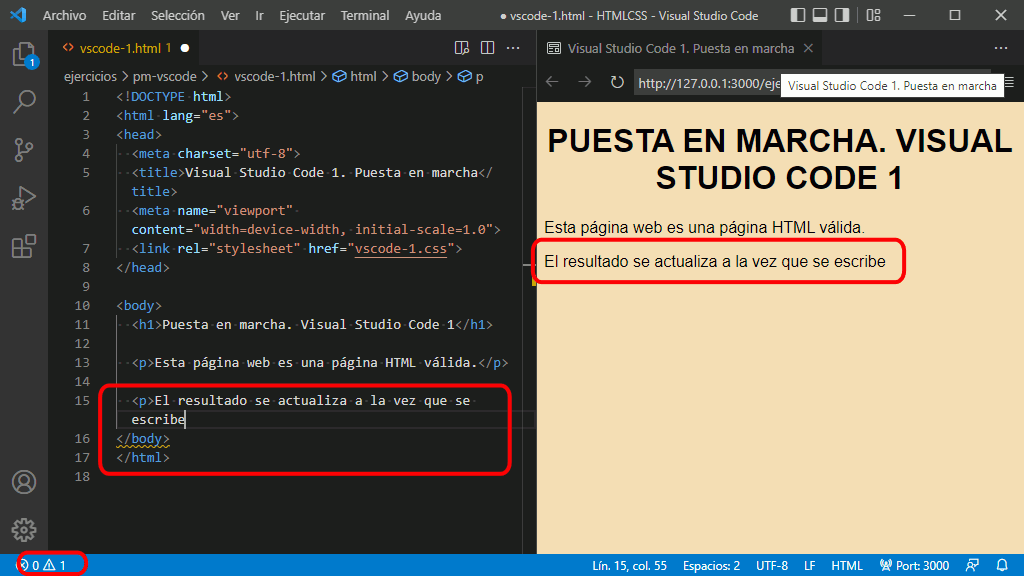This screenshot has height=576, width=1024.
Task: Open the Archivo menu
Action: 64,15
